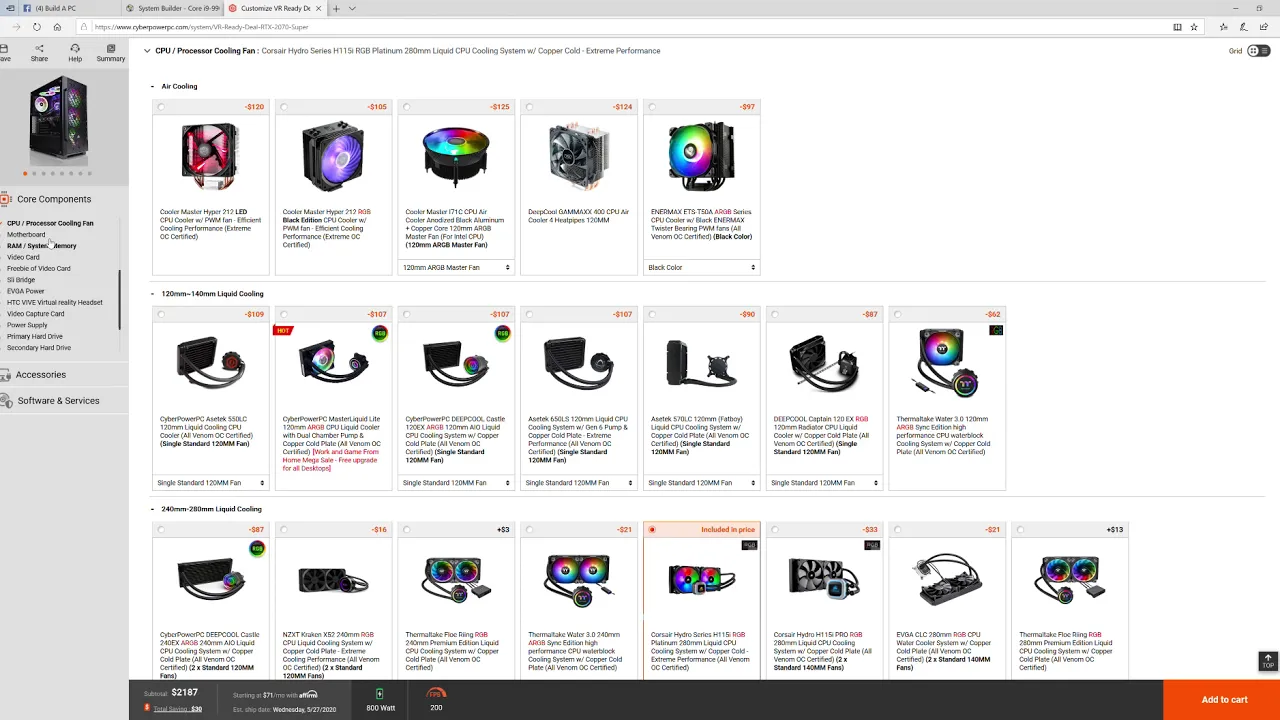The width and height of the screenshot is (1280, 720).
Task: Toggle the Grid/List view switch
Action: (x=1258, y=51)
